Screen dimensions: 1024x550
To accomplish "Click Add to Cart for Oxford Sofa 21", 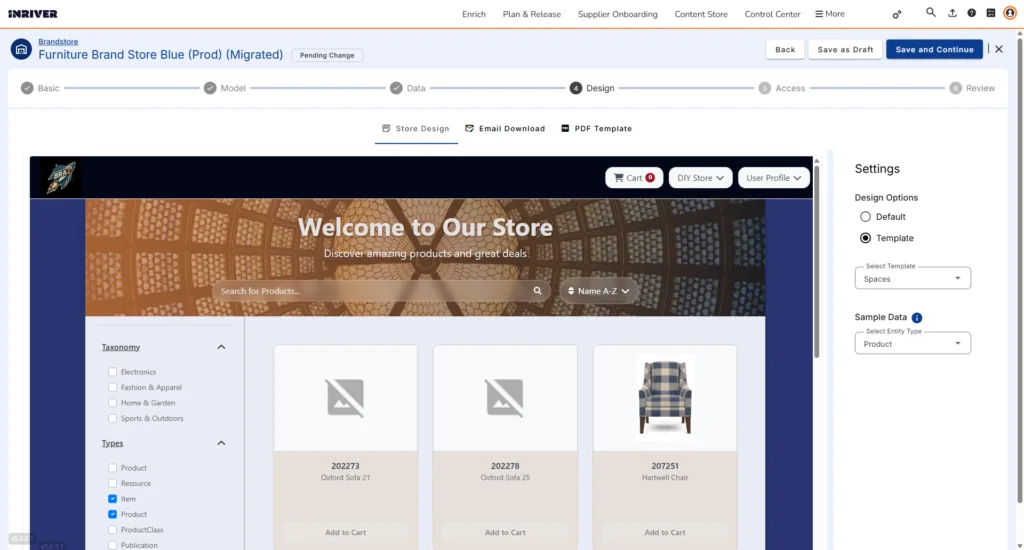I will tap(345, 532).
